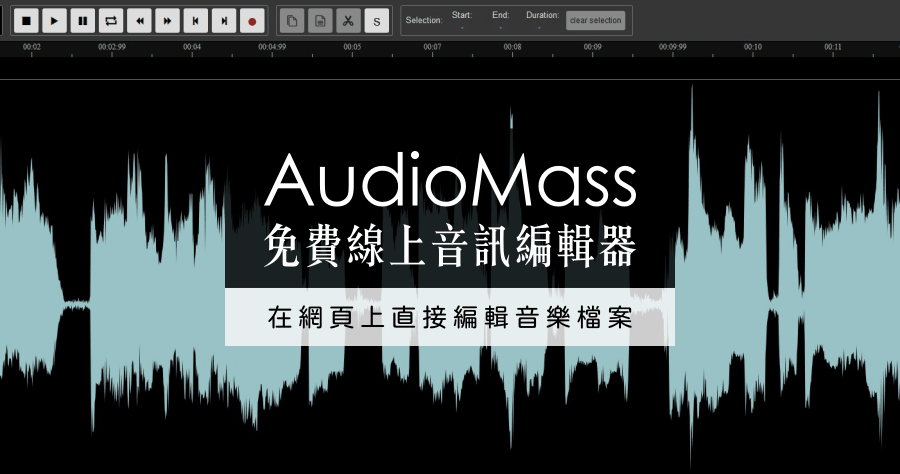Click the clear selection button
The height and width of the screenshot is (474, 900).
[x=595, y=20]
